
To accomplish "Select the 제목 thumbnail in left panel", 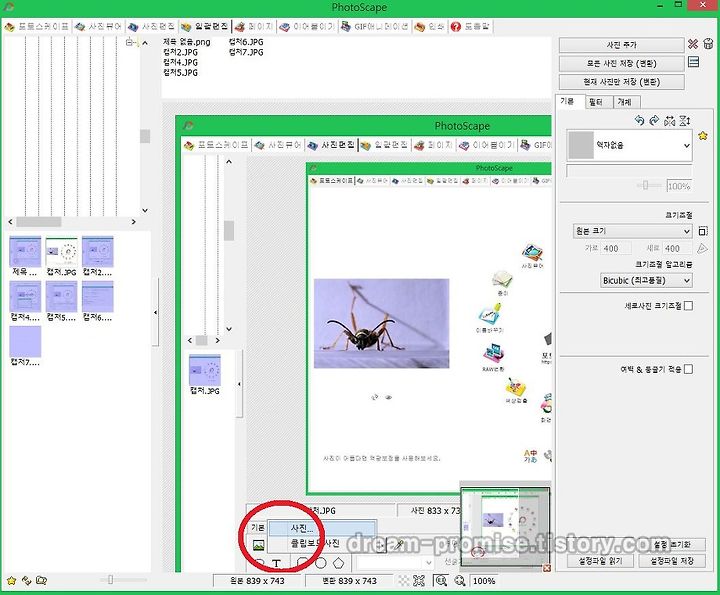I will point(25,256).
